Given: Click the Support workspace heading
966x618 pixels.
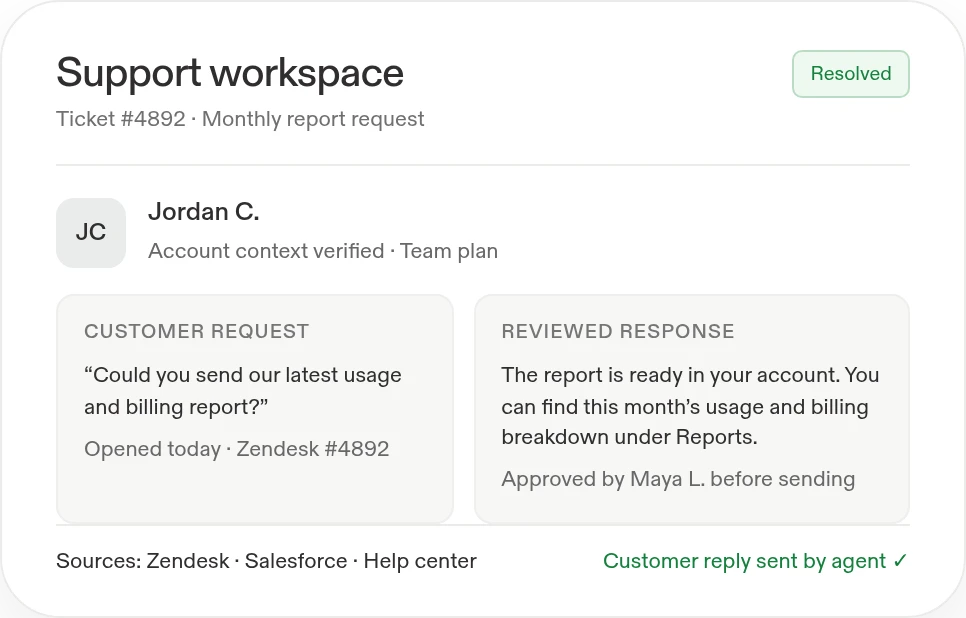Looking at the screenshot, I should point(230,73).
